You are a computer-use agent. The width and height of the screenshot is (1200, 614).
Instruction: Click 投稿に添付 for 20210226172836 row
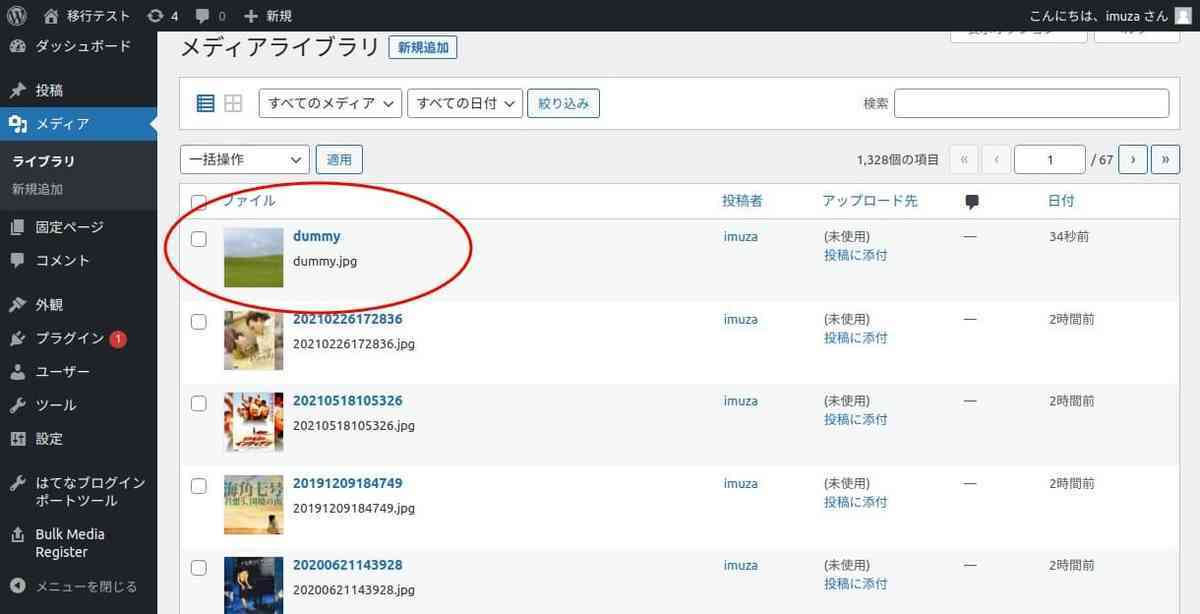[x=855, y=338]
